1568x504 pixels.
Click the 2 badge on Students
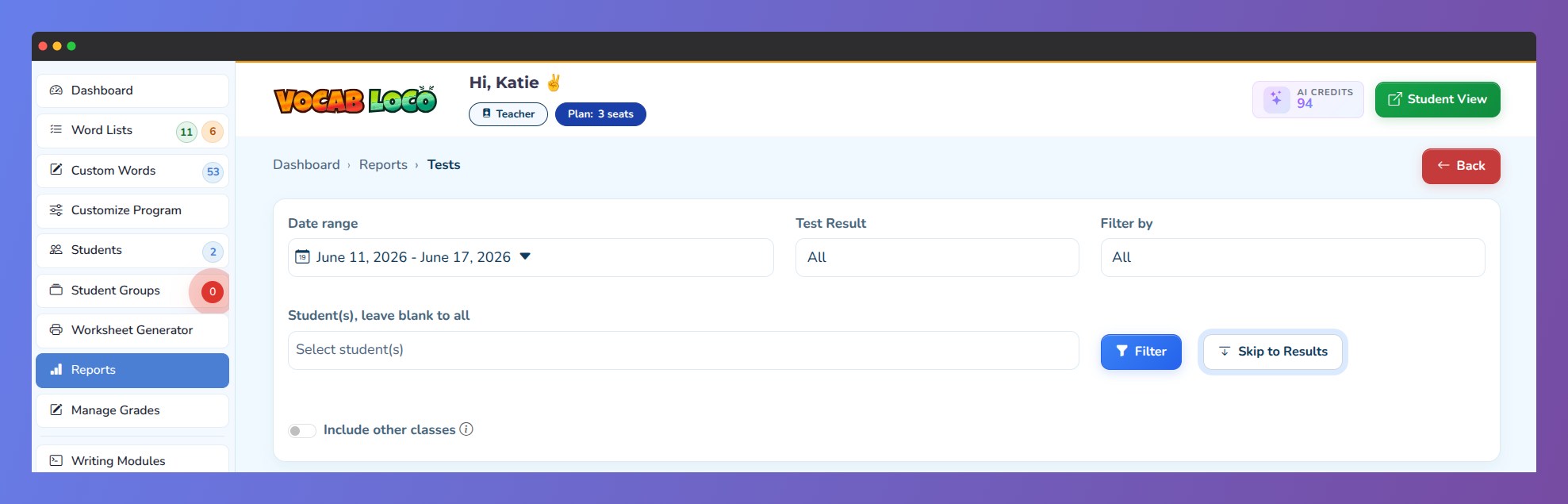(213, 252)
